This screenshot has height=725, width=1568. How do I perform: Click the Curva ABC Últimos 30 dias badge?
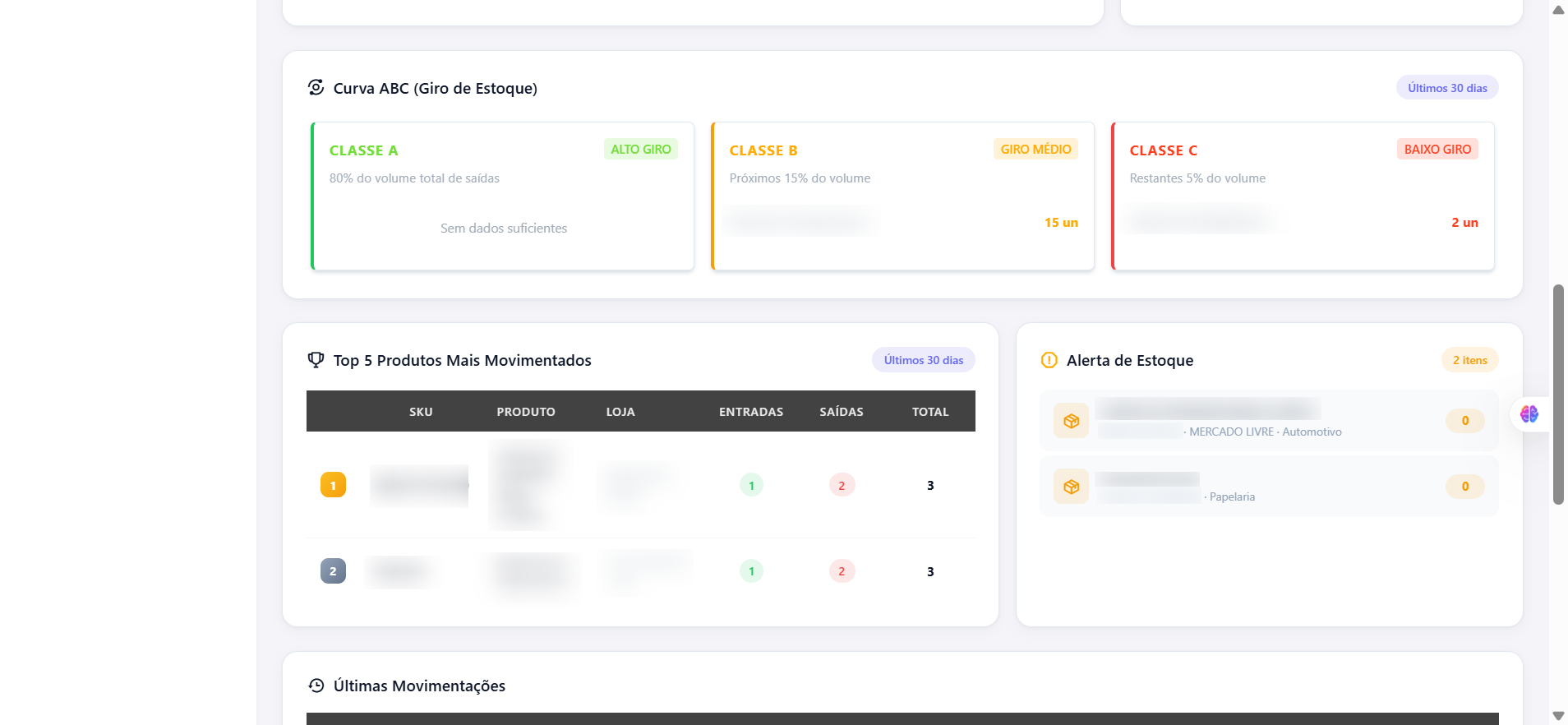tap(1447, 88)
